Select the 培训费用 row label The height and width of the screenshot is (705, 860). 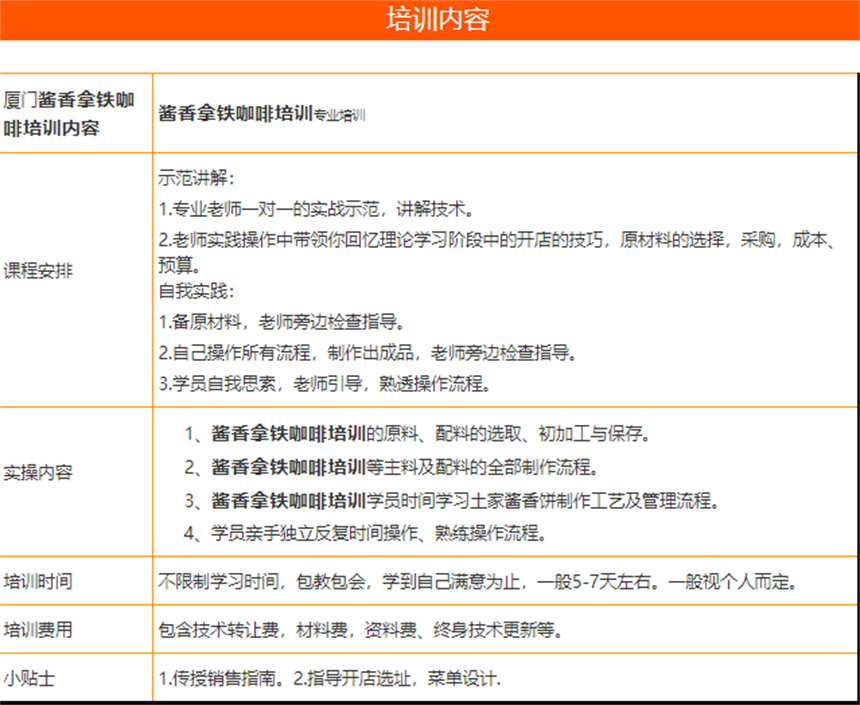pos(38,630)
